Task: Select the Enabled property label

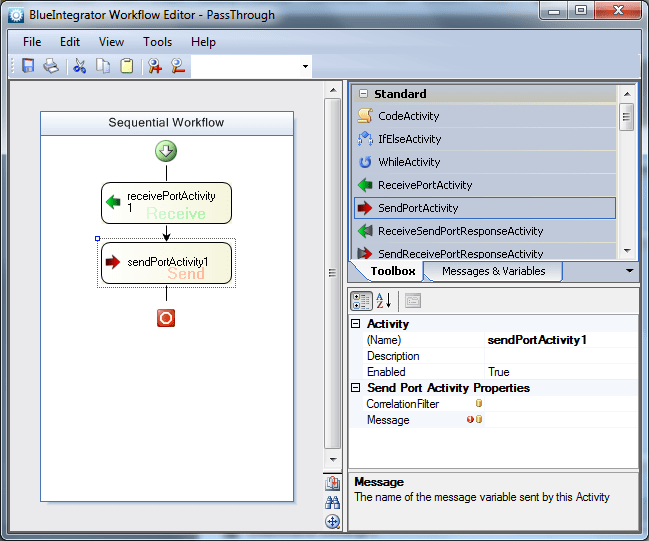Action: tap(386, 372)
